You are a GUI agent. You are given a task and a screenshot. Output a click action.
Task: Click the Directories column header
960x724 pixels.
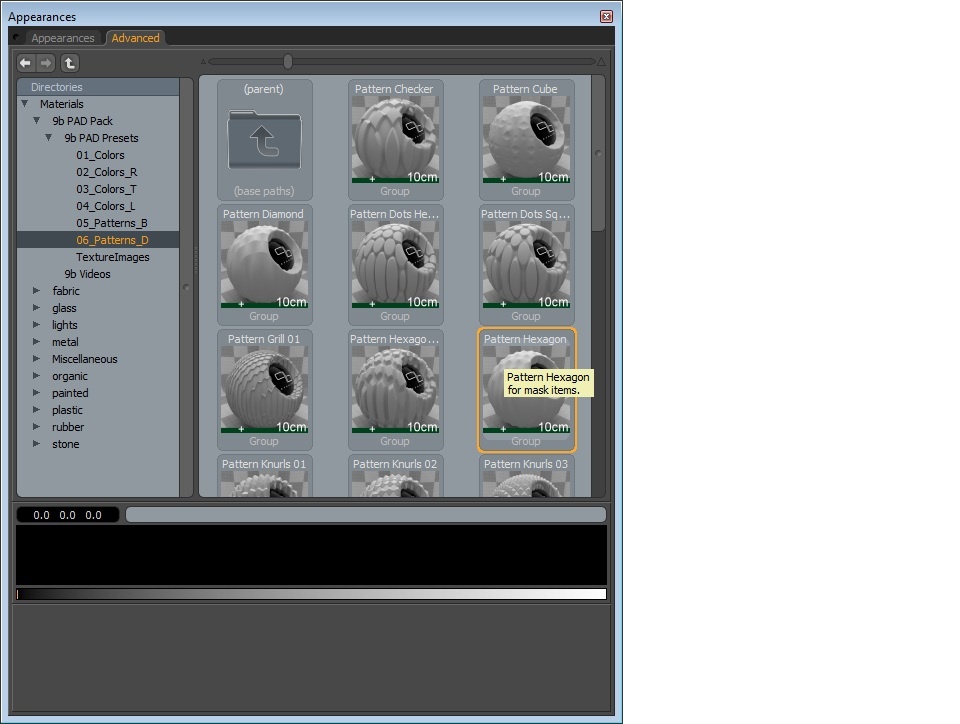pos(98,87)
